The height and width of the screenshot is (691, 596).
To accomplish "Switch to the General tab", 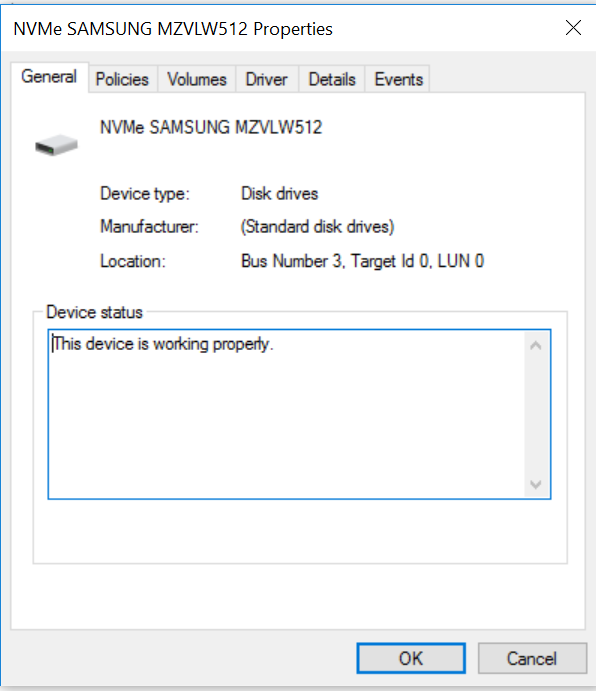I will tap(49, 77).
